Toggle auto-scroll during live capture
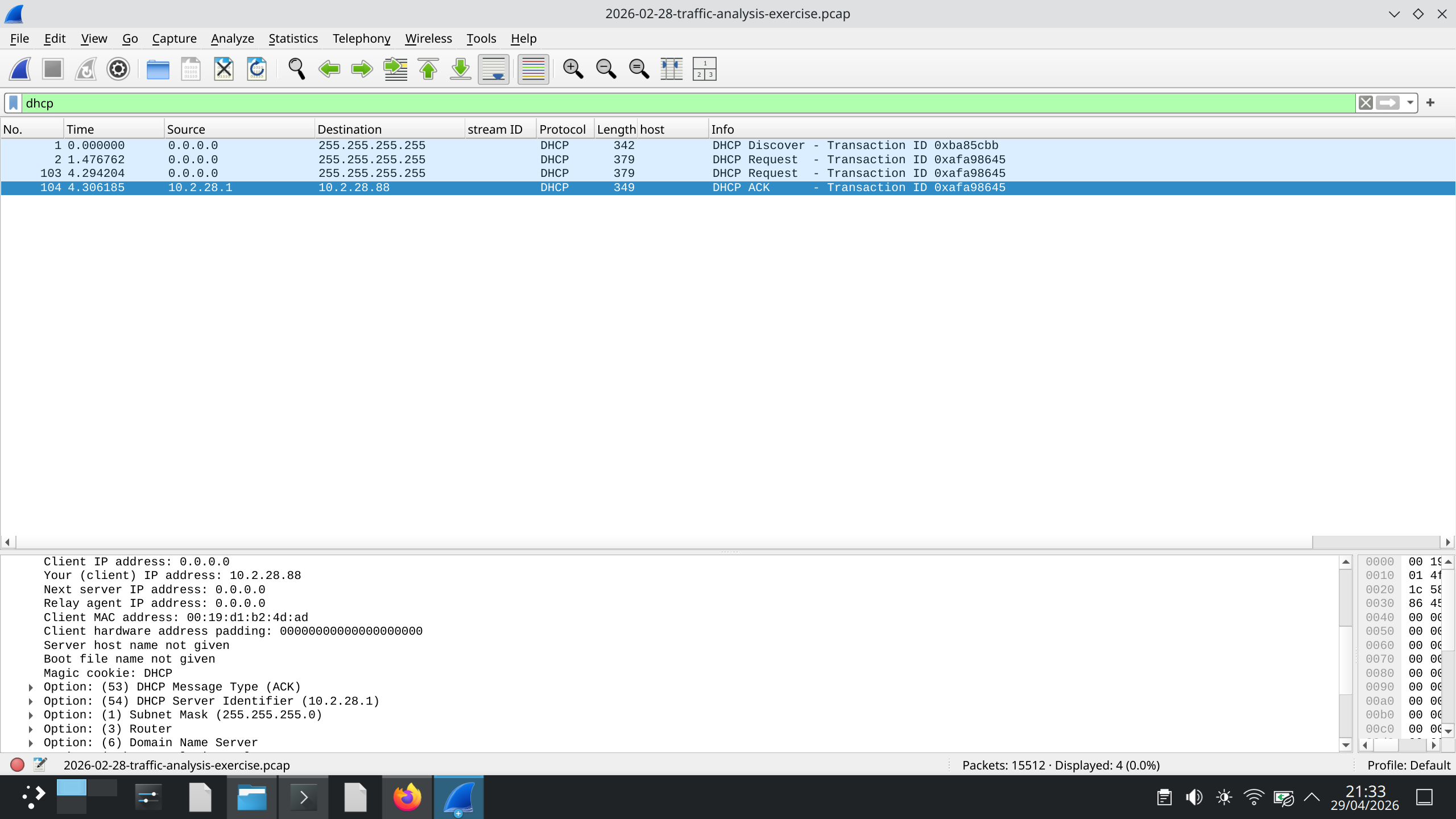 (x=494, y=69)
